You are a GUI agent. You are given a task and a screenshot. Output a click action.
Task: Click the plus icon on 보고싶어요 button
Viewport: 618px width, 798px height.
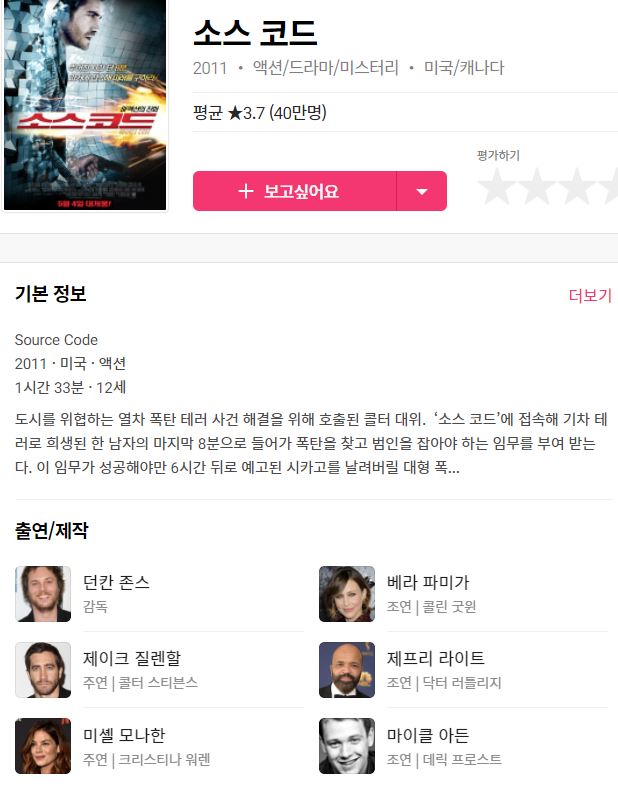(x=246, y=191)
